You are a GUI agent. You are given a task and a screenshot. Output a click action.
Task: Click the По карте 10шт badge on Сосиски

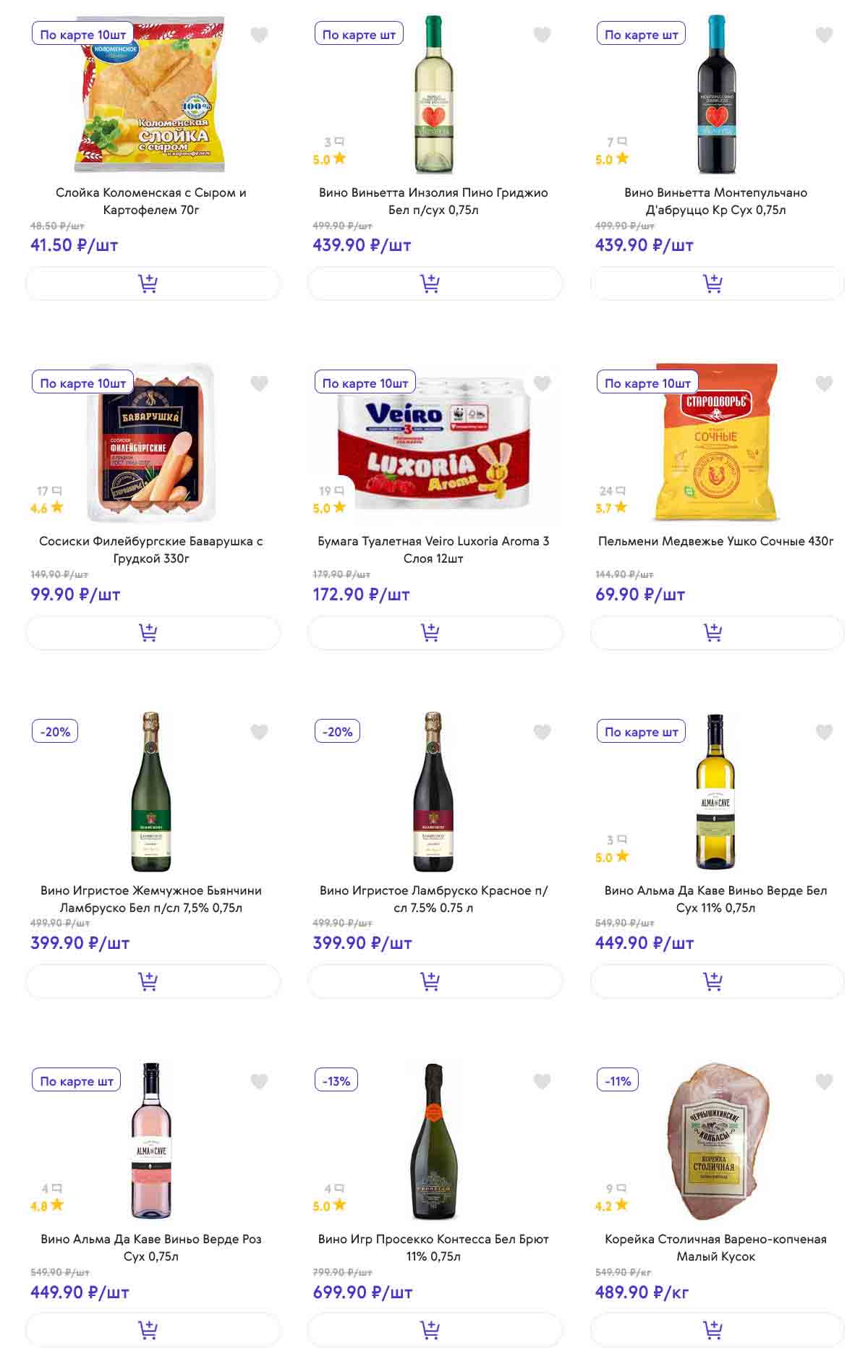pyautogui.click(x=82, y=383)
